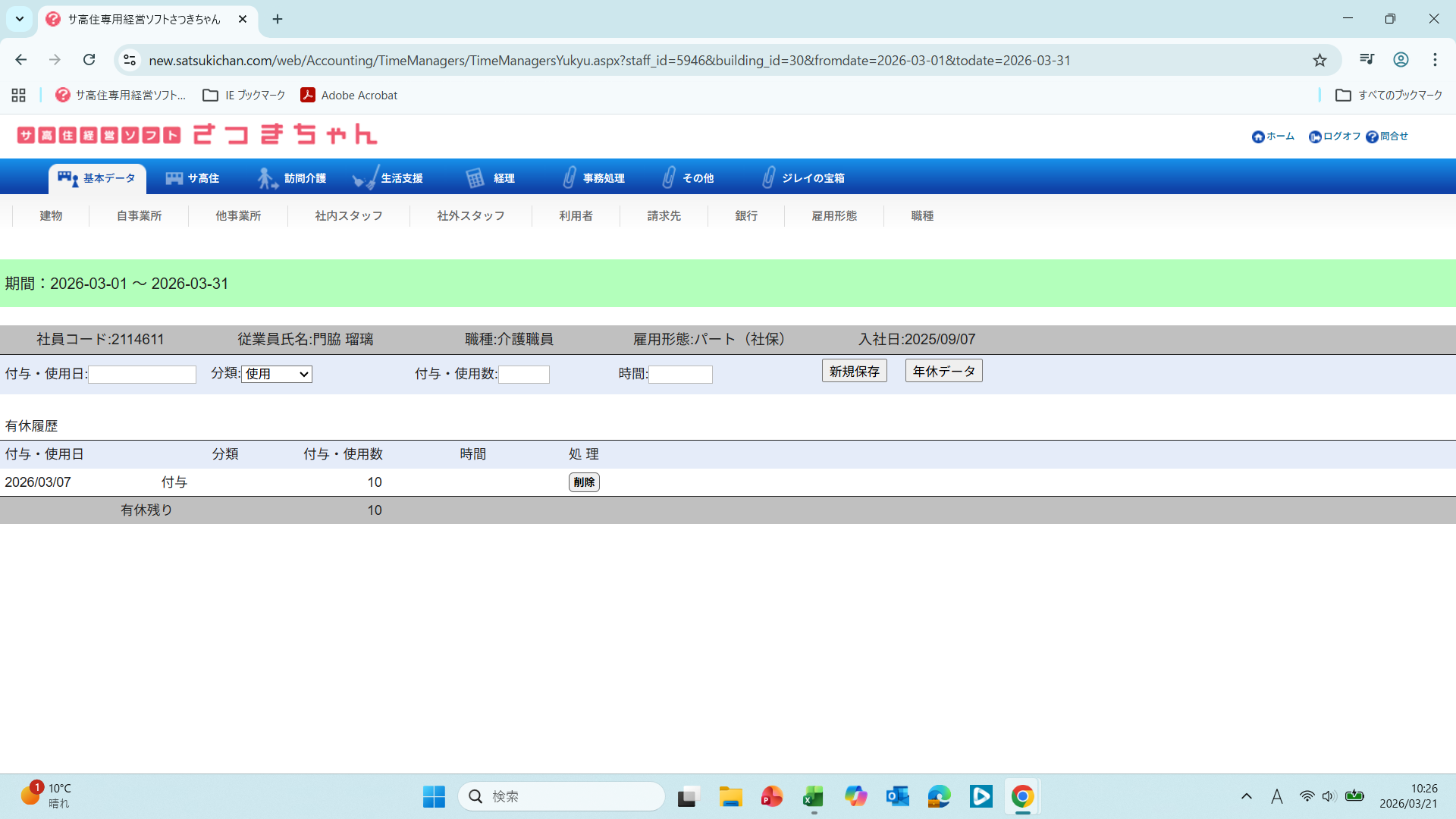
Task: Open the tab search dropdown arrow
Action: click(20, 19)
